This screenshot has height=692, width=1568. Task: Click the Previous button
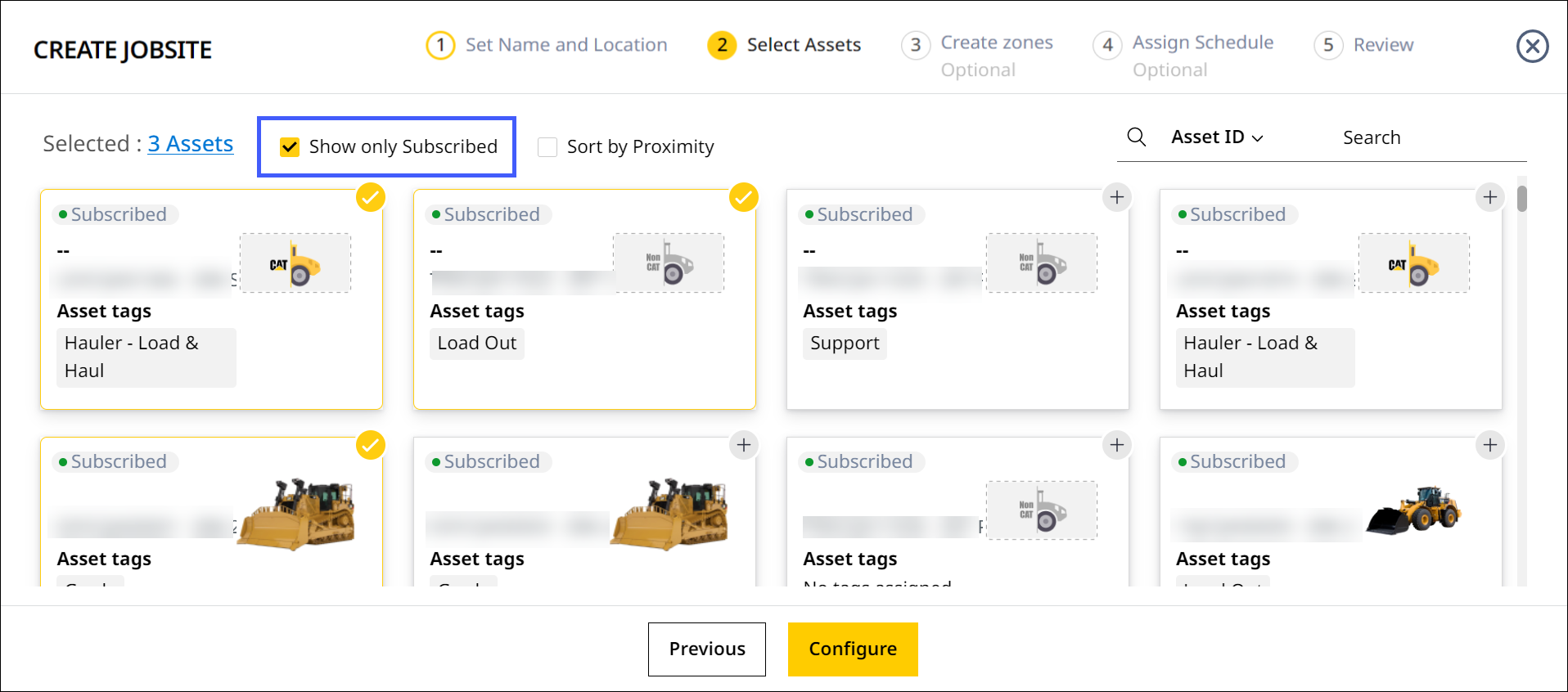707,649
